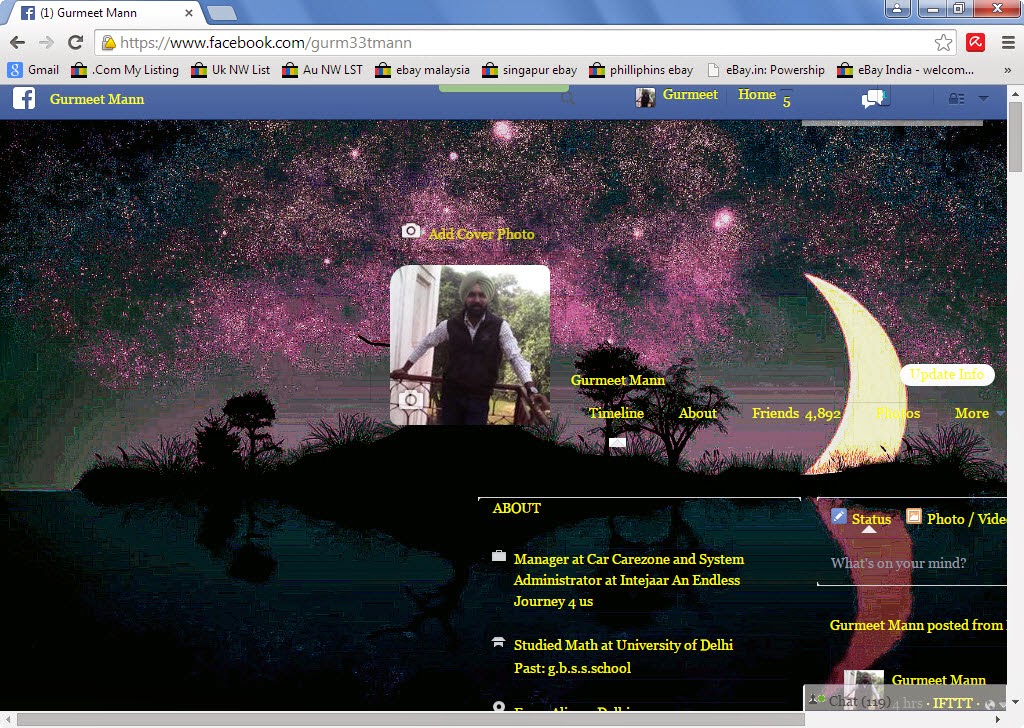Click Gurmeet Mann posted from text
1024x728 pixels.
(x=916, y=625)
